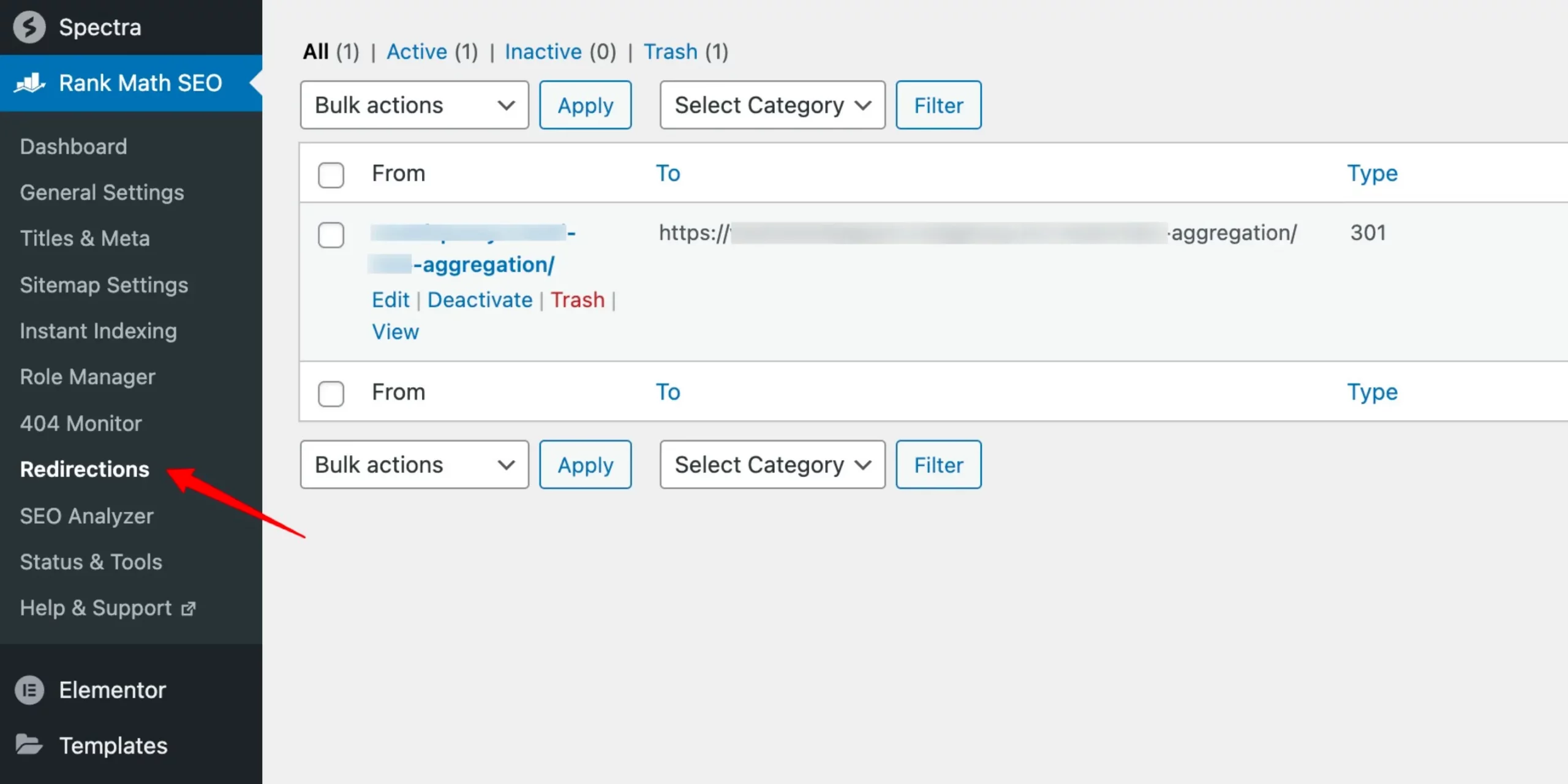The image size is (1568, 784).
Task: Check the aggregation redirection row checkbox
Action: click(331, 235)
